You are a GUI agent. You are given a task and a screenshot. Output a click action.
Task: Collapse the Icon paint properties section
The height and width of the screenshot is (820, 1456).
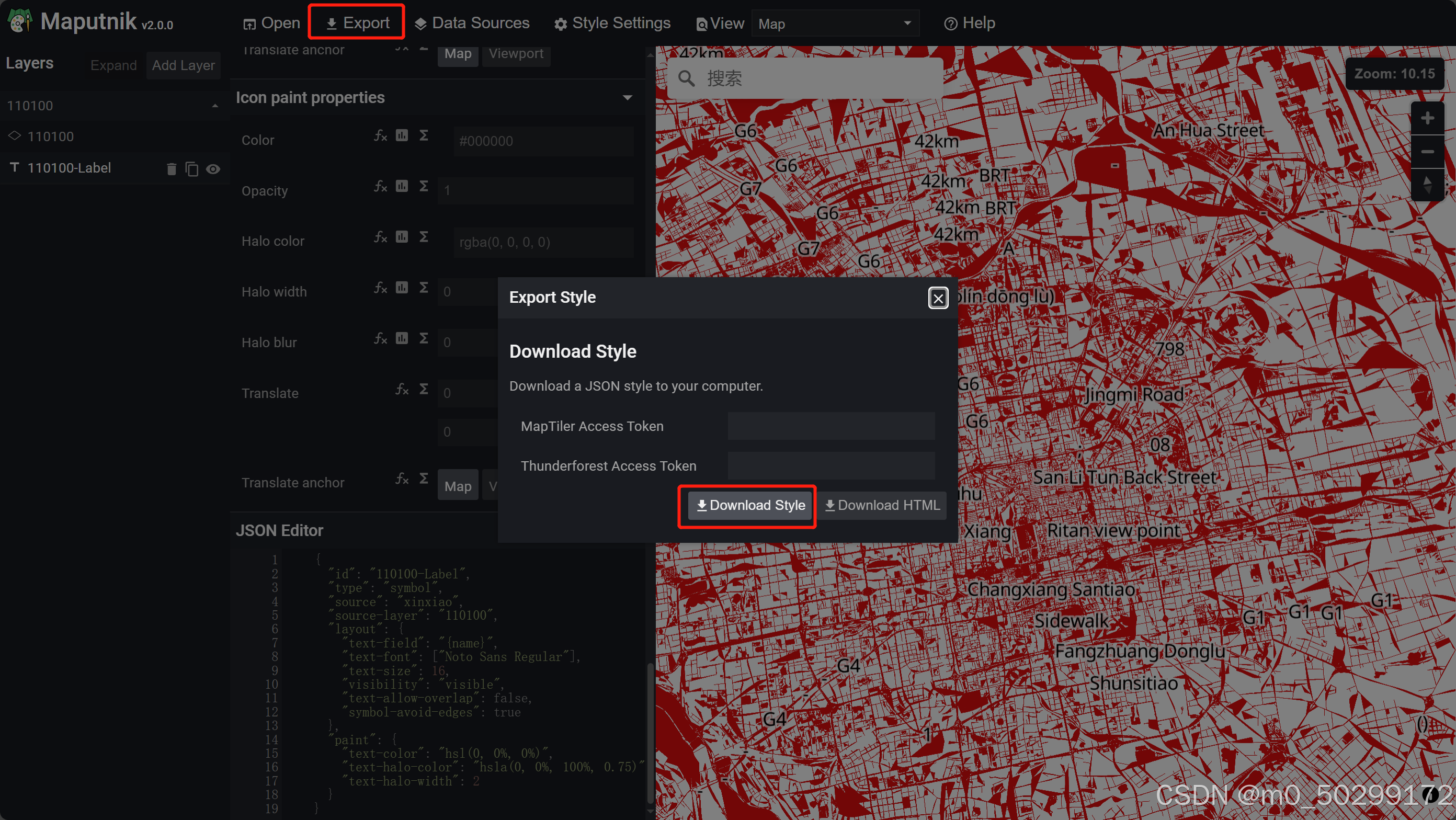627,98
